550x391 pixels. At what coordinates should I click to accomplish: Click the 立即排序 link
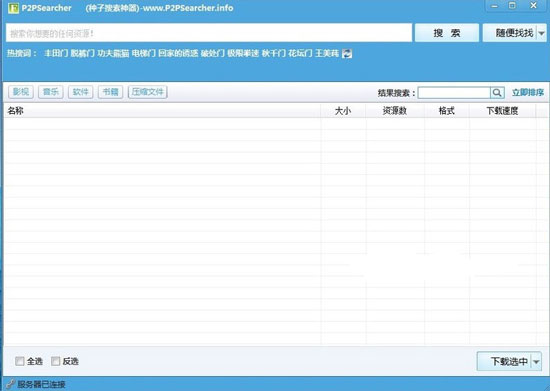pos(528,93)
